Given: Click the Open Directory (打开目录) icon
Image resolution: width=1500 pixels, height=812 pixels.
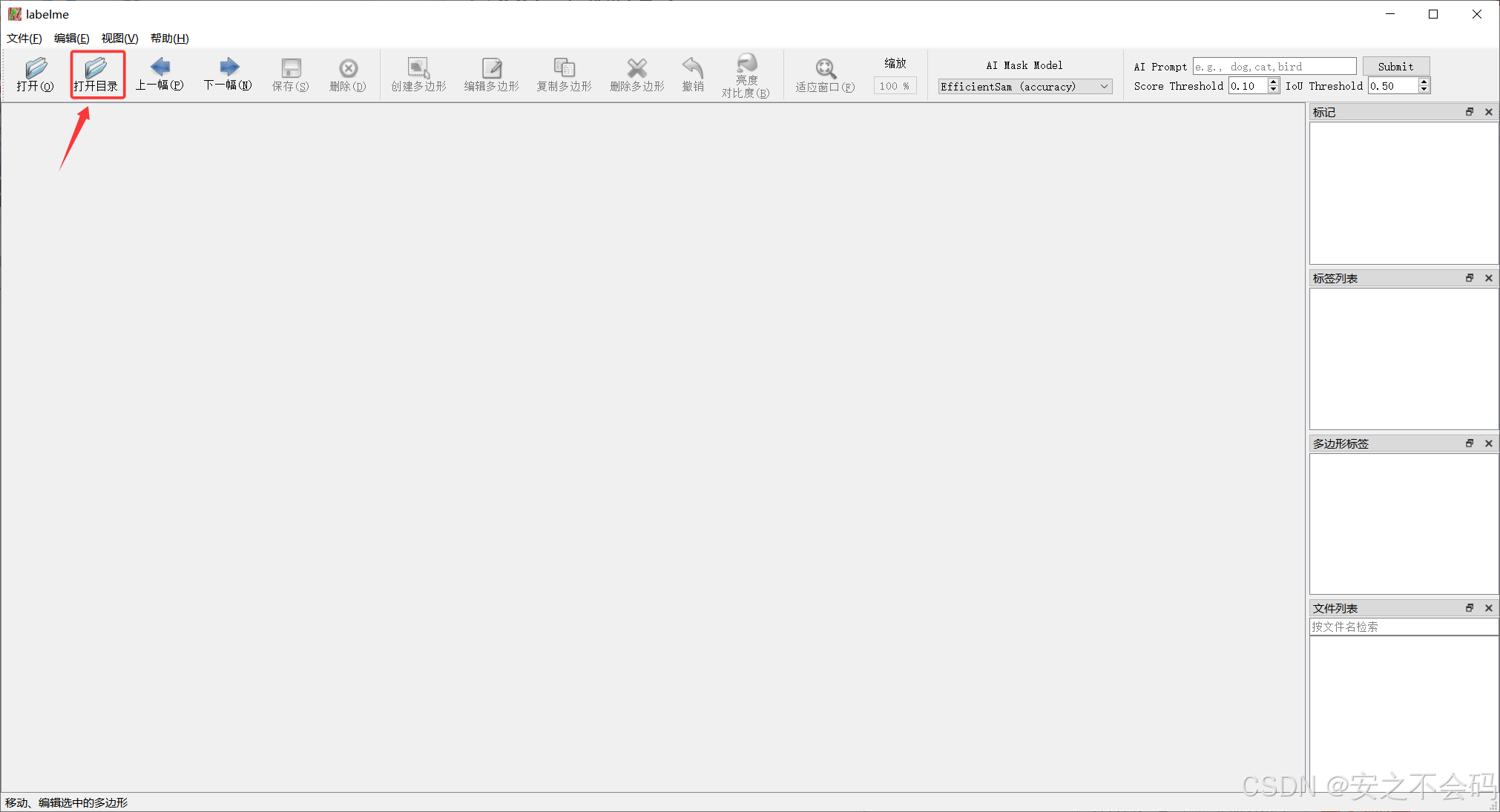Looking at the screenshot, I should [x=96, y=74].
